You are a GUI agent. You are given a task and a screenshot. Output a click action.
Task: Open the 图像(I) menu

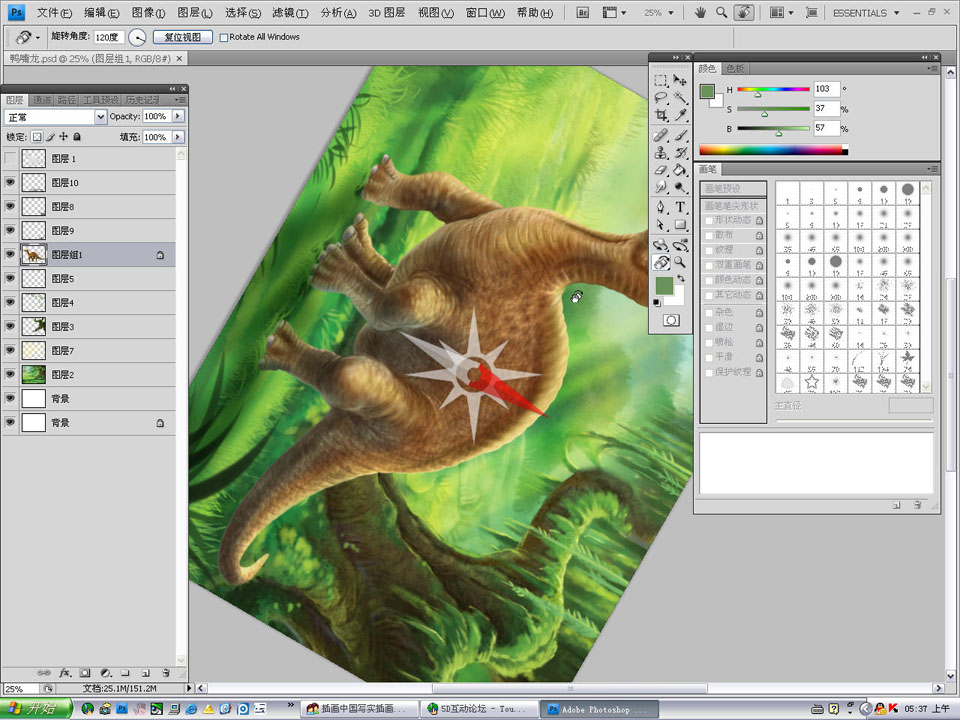[148, 13]
